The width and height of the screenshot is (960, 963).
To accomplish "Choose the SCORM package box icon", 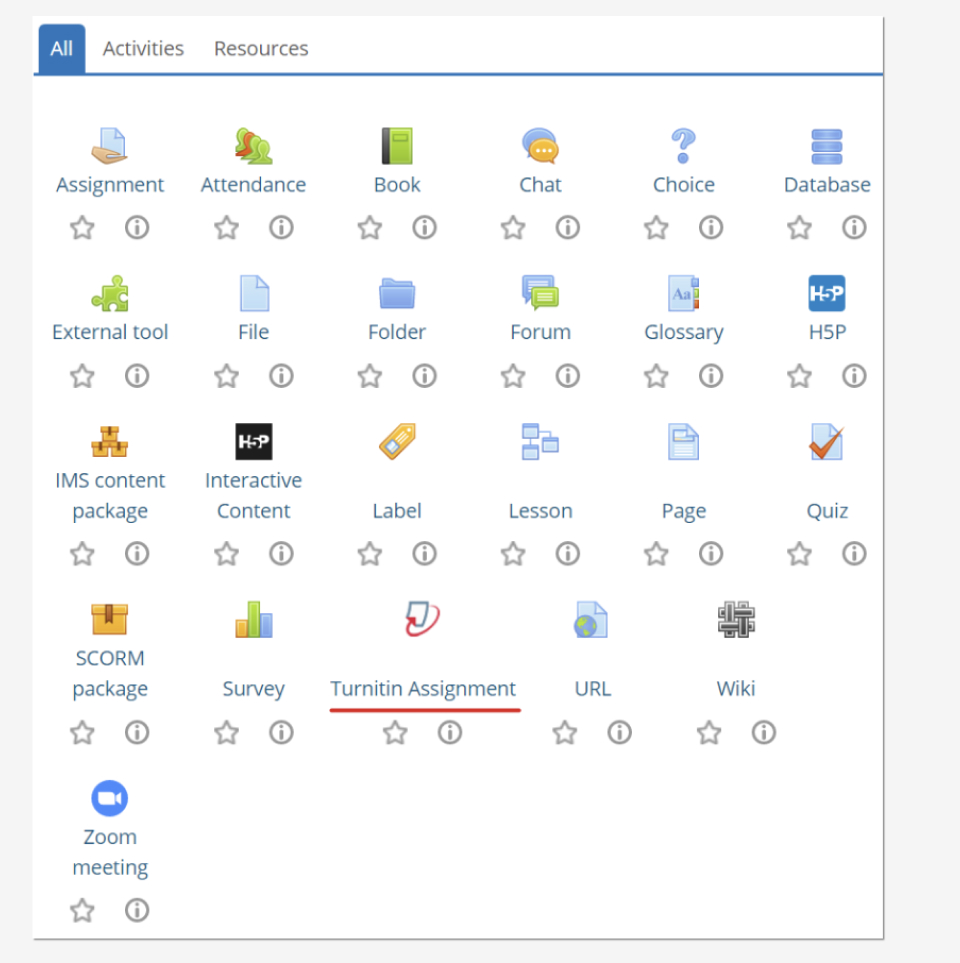I will click(x=110, y=619).
